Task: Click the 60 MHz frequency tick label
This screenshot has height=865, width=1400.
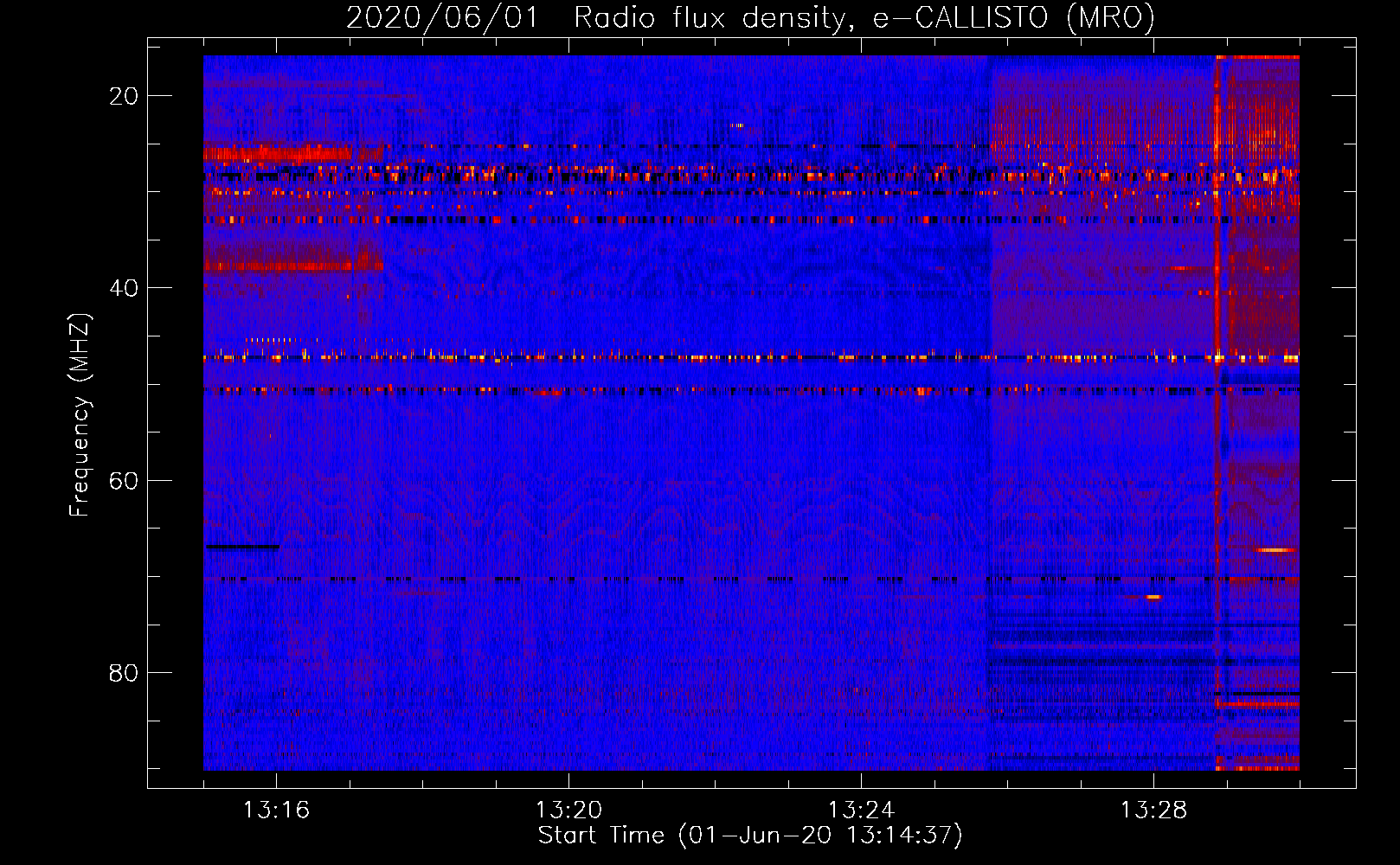Action: (x=124, y=480)
